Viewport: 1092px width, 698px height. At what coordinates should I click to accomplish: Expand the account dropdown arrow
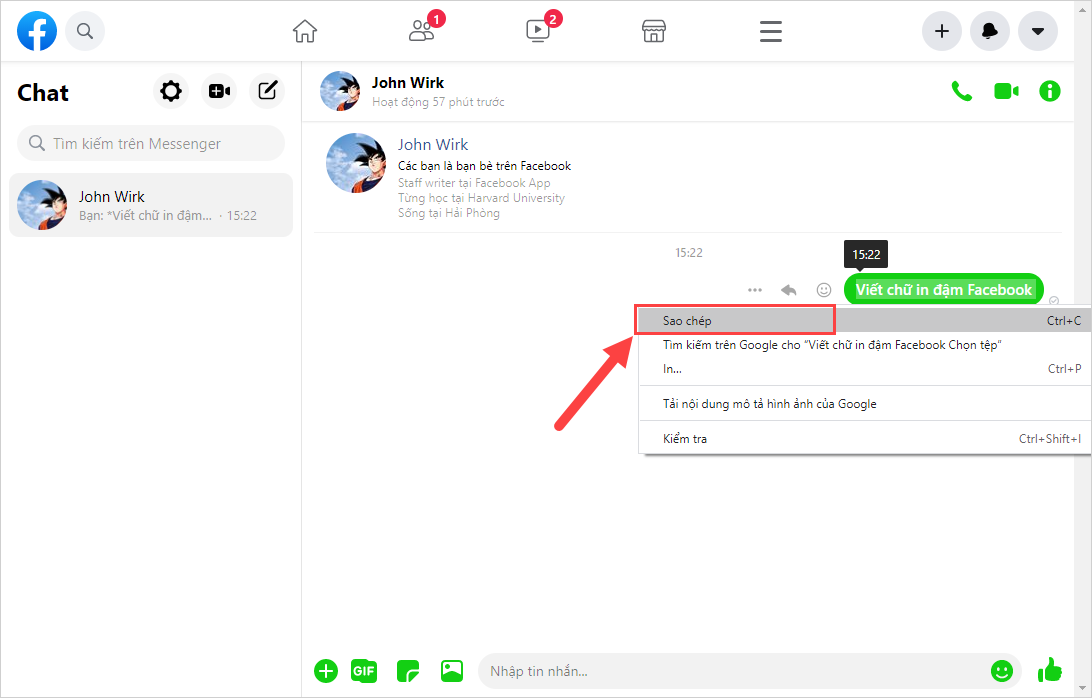[x=1038, y=31]
